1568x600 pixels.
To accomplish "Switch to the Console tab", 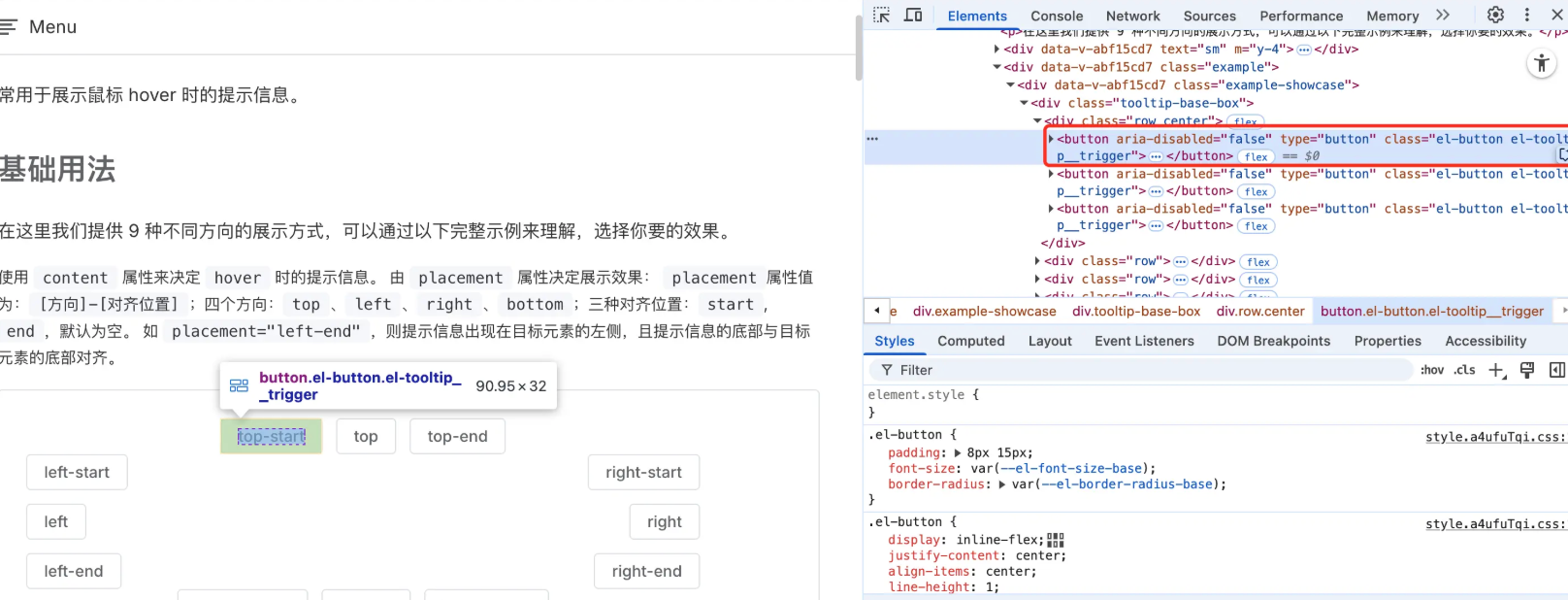I will point(1057,16).
